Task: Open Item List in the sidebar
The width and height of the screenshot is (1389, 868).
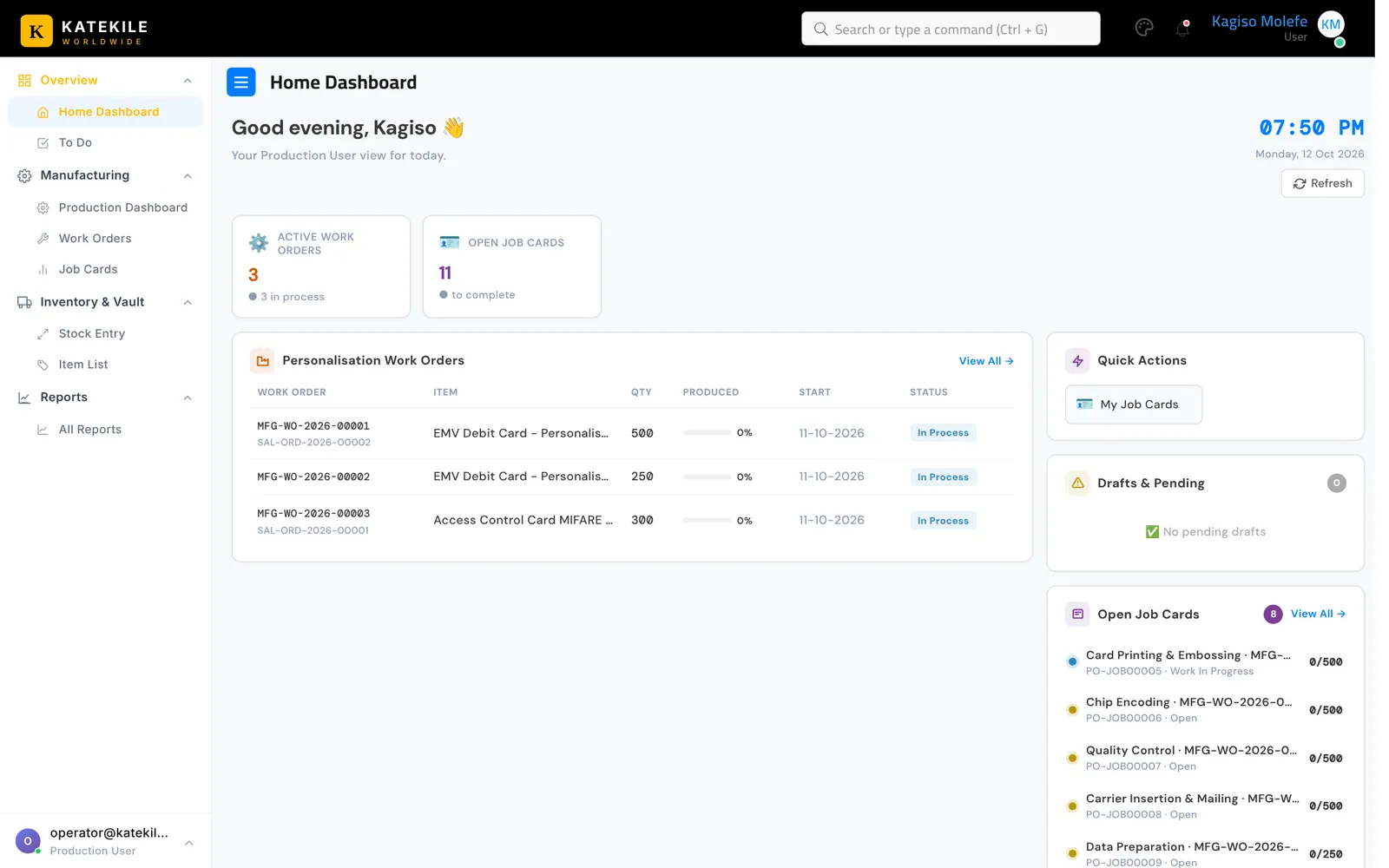Action: pos(106,365)
